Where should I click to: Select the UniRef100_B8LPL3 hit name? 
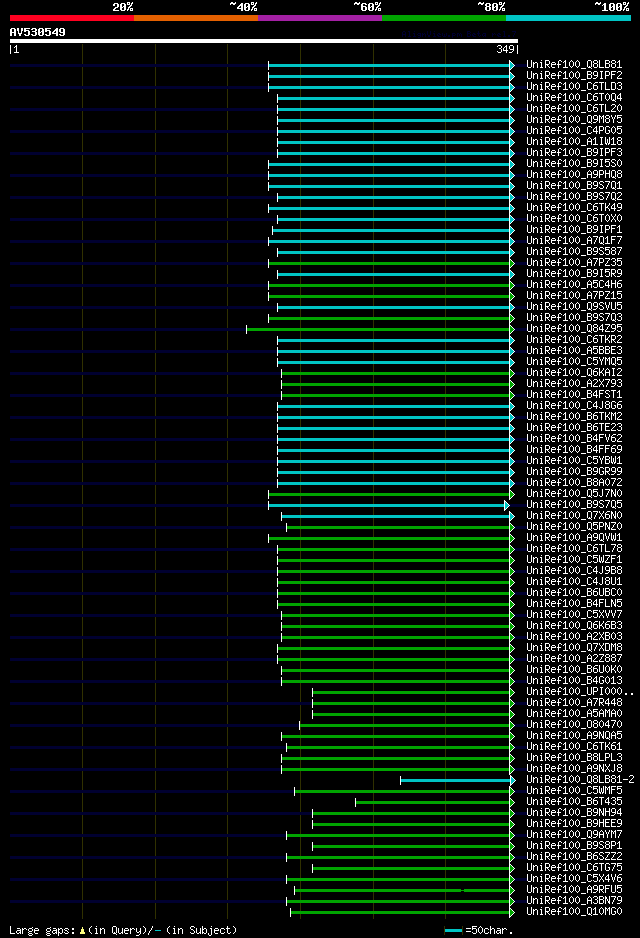574,757
